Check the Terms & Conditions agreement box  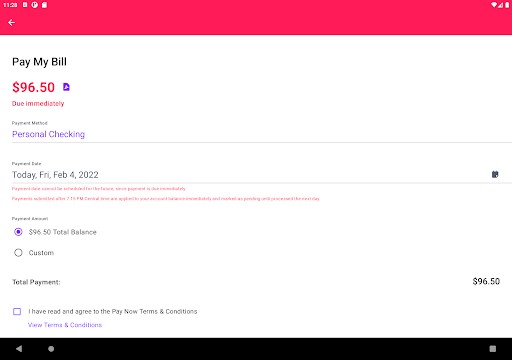coord(17,312)
